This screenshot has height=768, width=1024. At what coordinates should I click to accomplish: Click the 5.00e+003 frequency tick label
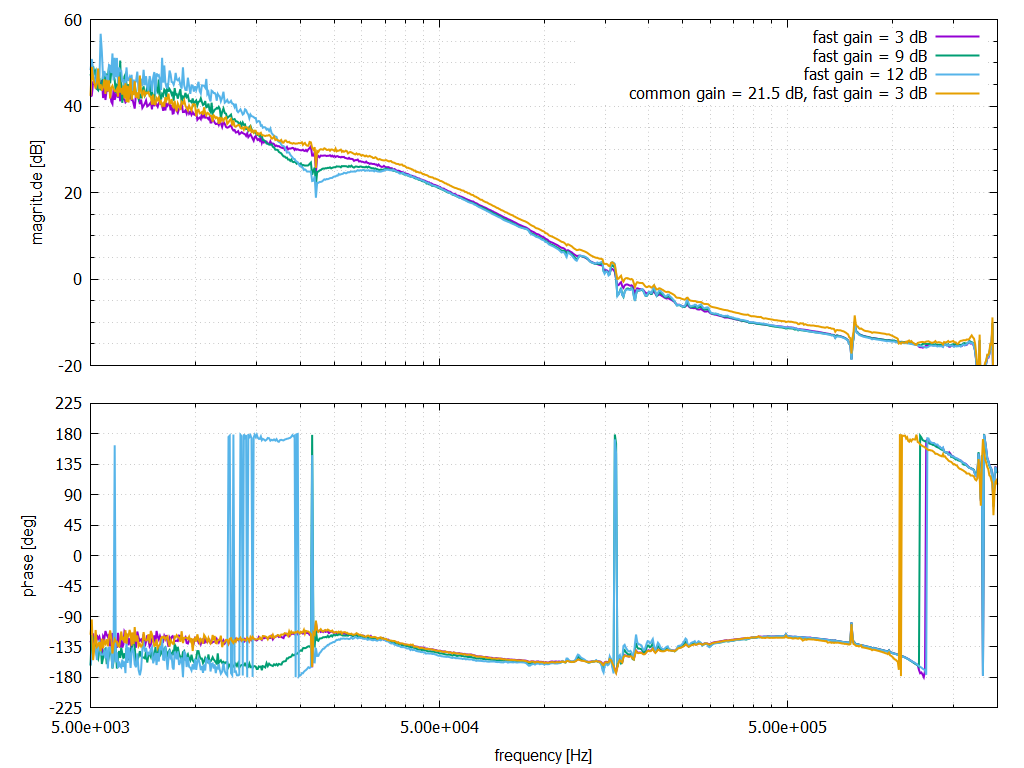click(91, 726)
